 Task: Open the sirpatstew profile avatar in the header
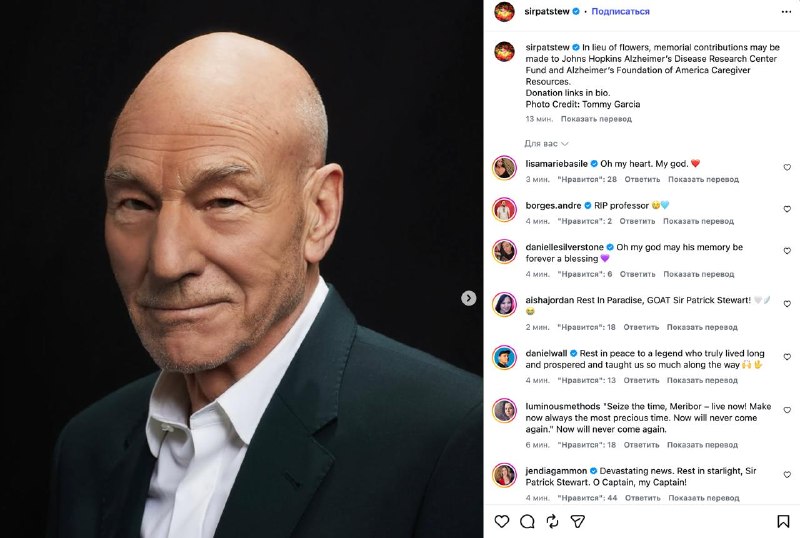[504, 12]
